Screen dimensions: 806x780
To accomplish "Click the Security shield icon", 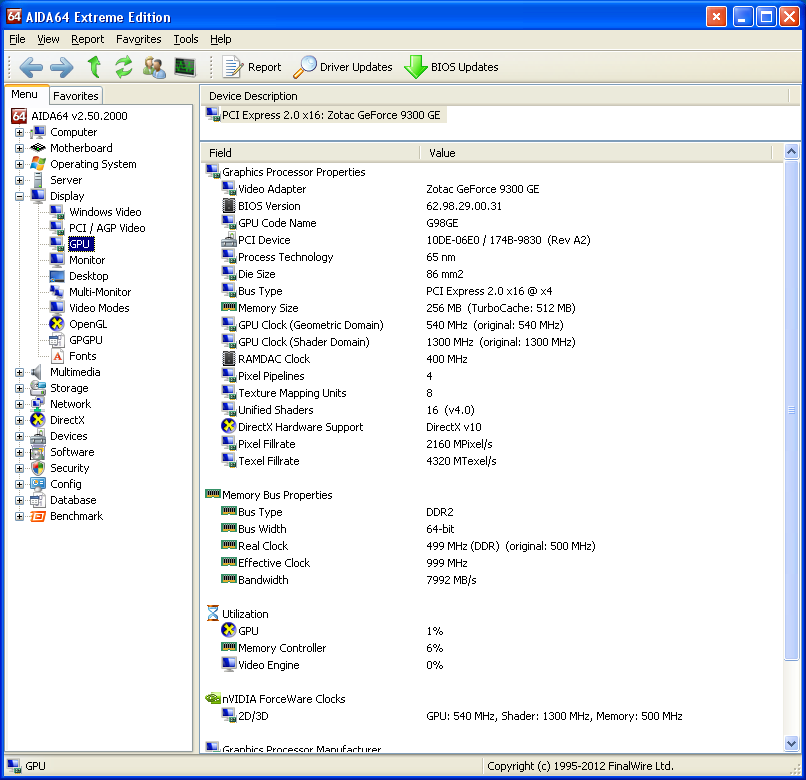I will (x=38, y=468).
